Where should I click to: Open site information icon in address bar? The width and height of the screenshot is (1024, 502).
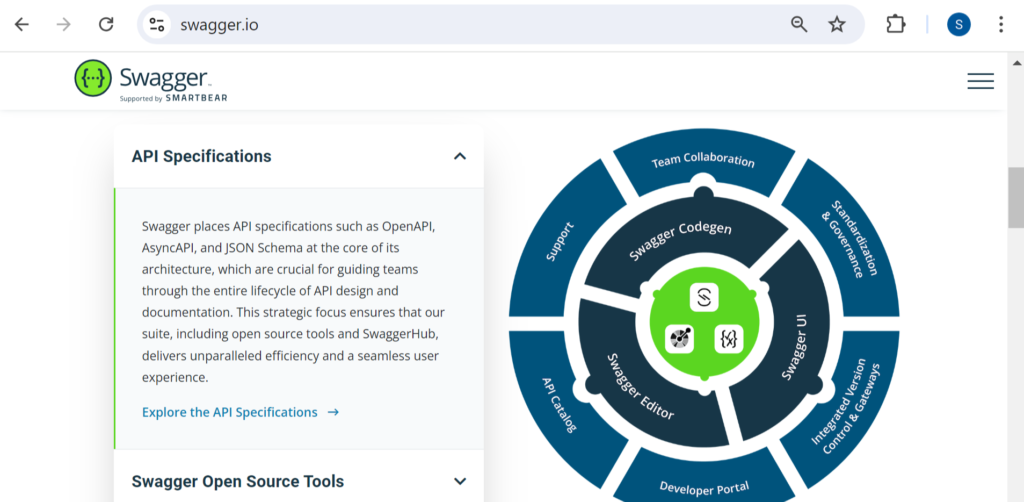(157, 25)
